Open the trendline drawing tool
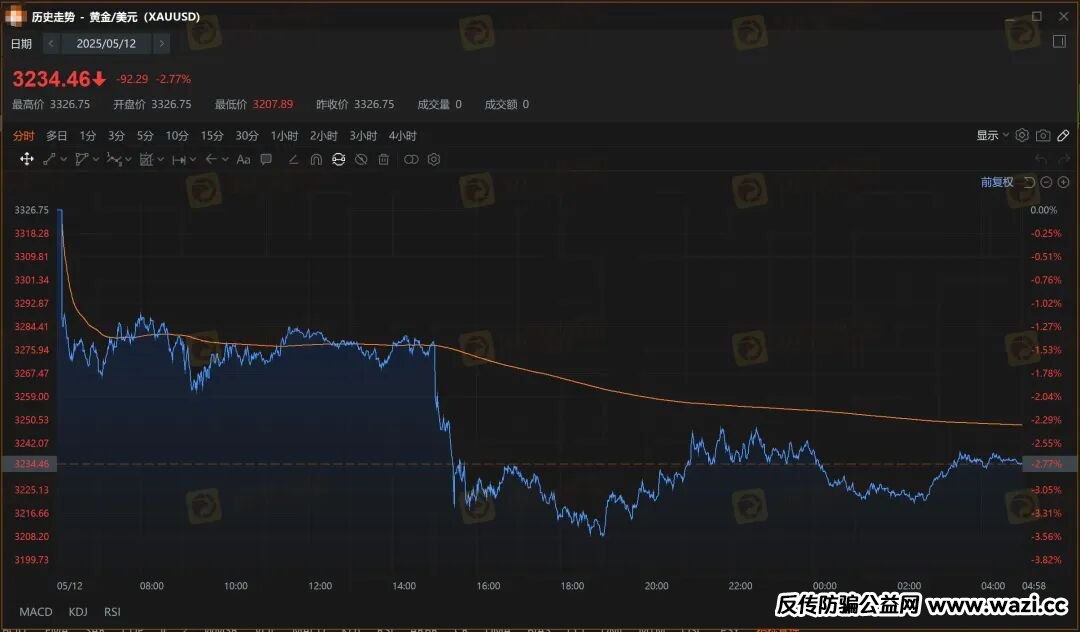This screenshot has height=632, width=1080. 49,159
